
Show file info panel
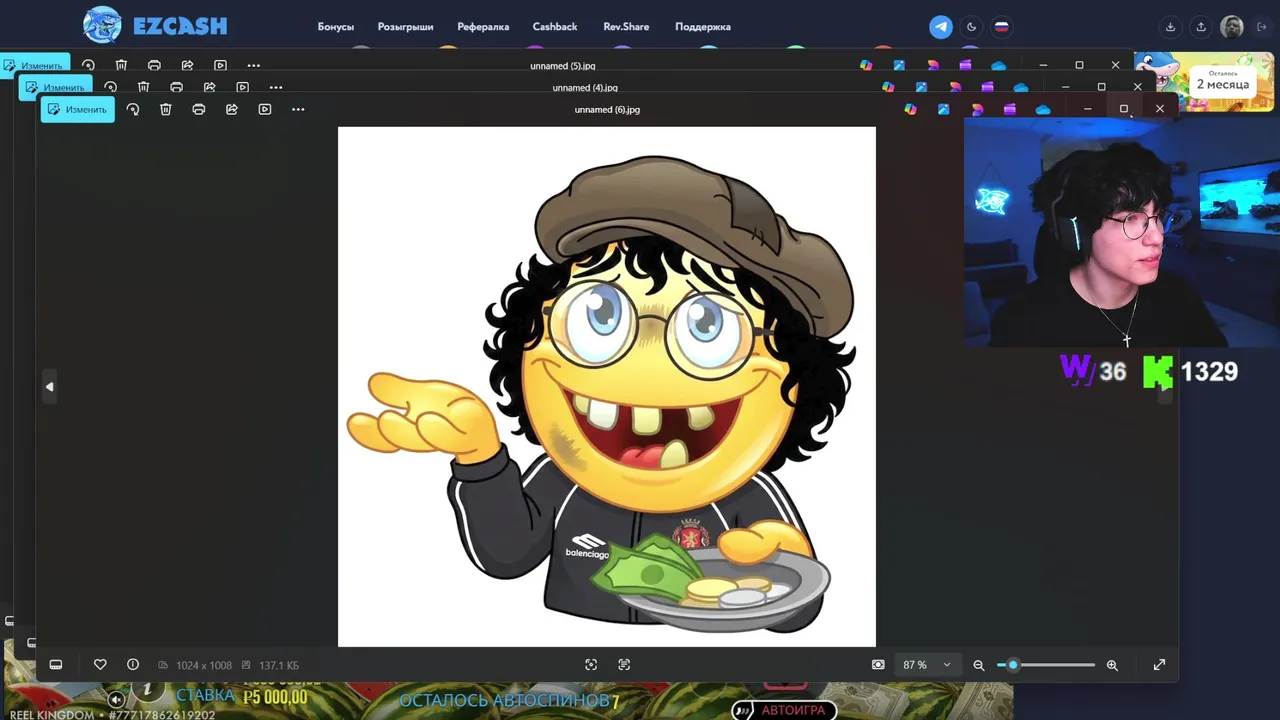coord(133,665)
